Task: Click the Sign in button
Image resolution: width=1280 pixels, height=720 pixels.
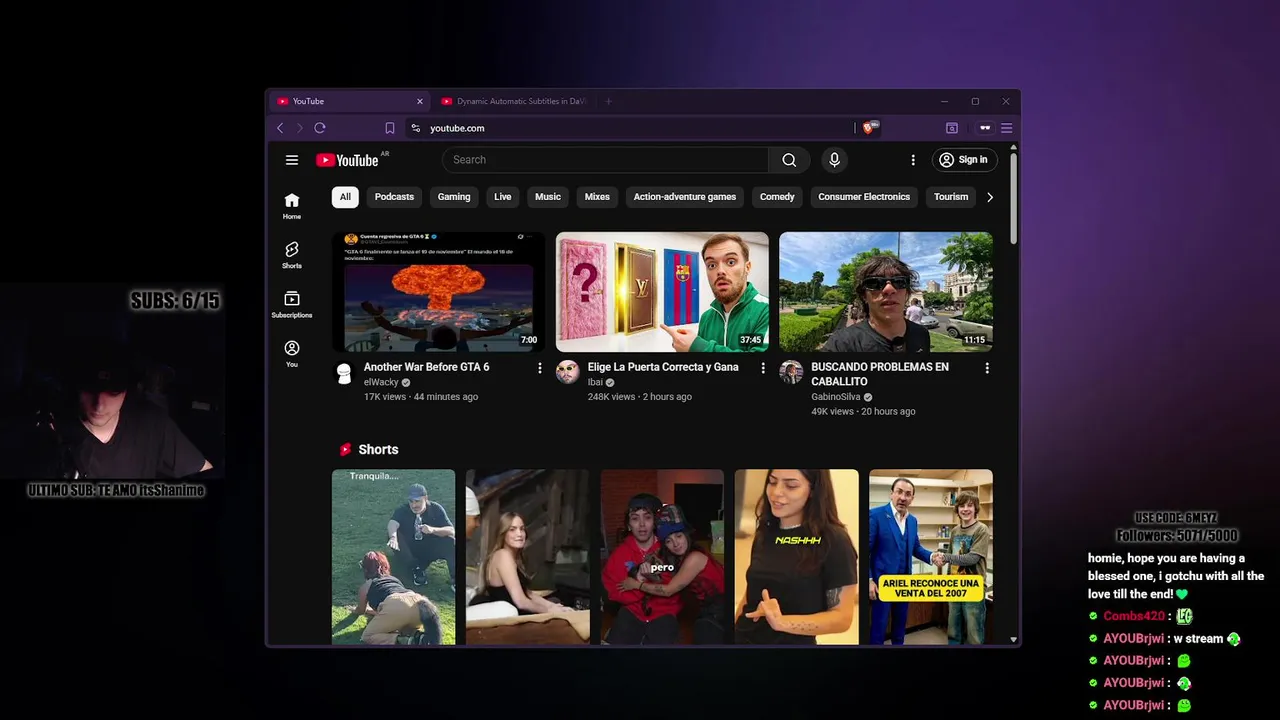Action: 963,160
